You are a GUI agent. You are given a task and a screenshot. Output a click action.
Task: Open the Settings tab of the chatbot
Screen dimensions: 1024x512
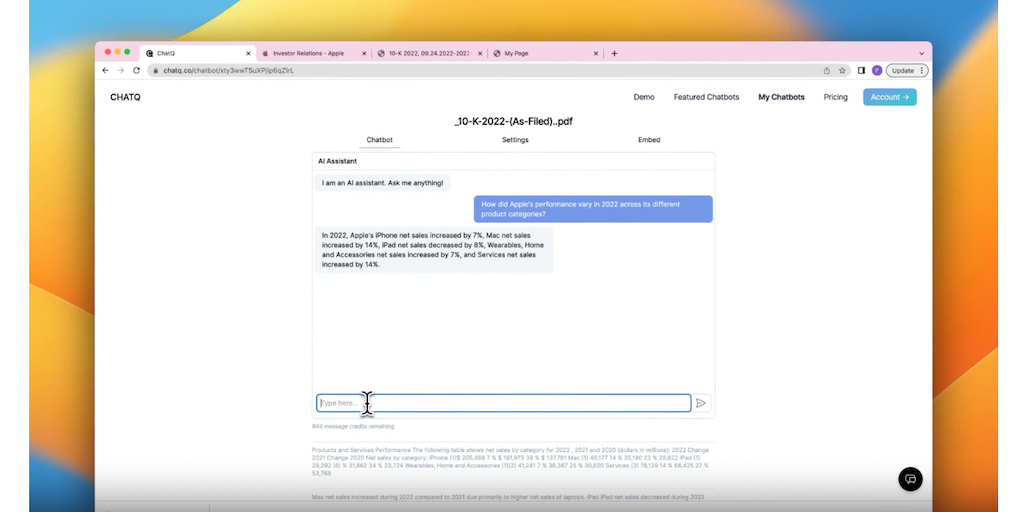tap(515, 140)
